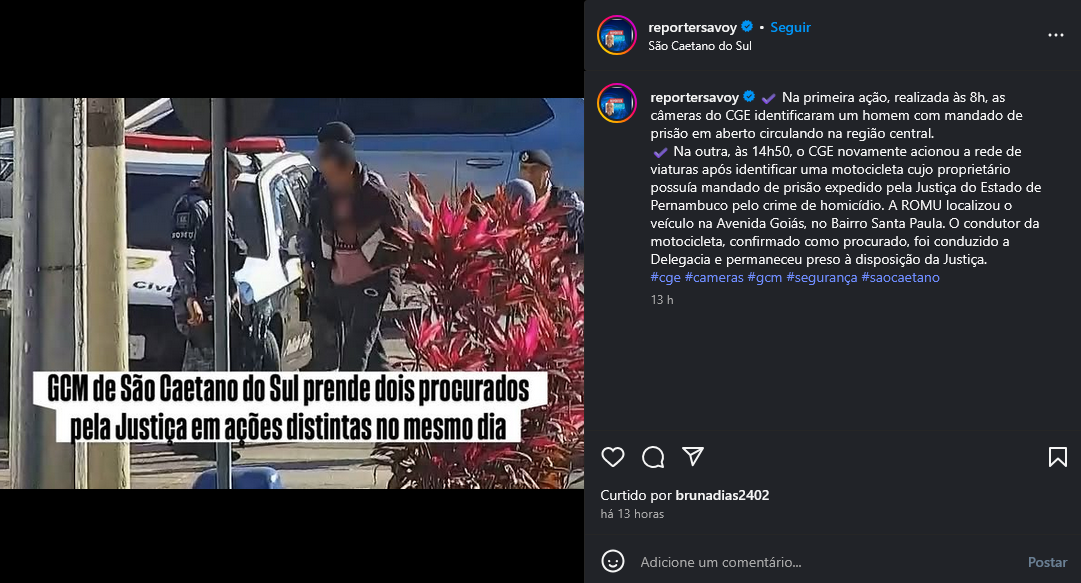Open the #segurança hashtag
Image resolution: width=1081 pixels, height=583 pixels.
point(822,277)
